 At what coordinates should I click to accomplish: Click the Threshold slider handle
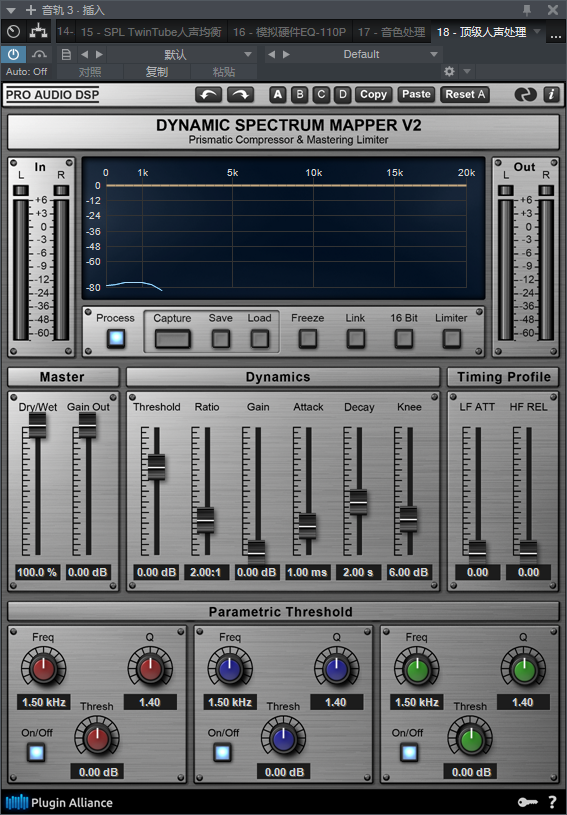[x=156, y=467]
